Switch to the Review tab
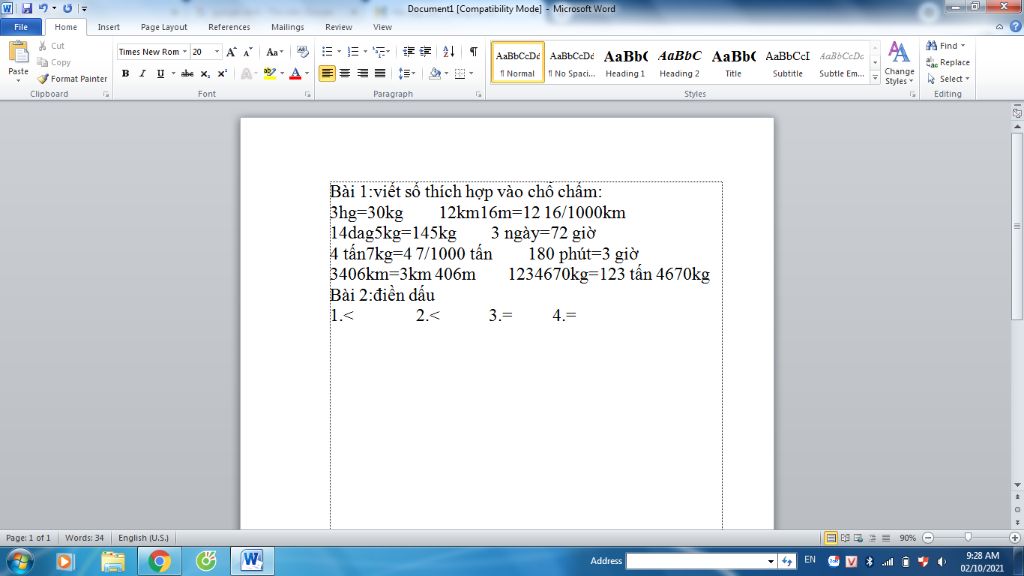1024x576 pixels. click(x=338, y=27)
